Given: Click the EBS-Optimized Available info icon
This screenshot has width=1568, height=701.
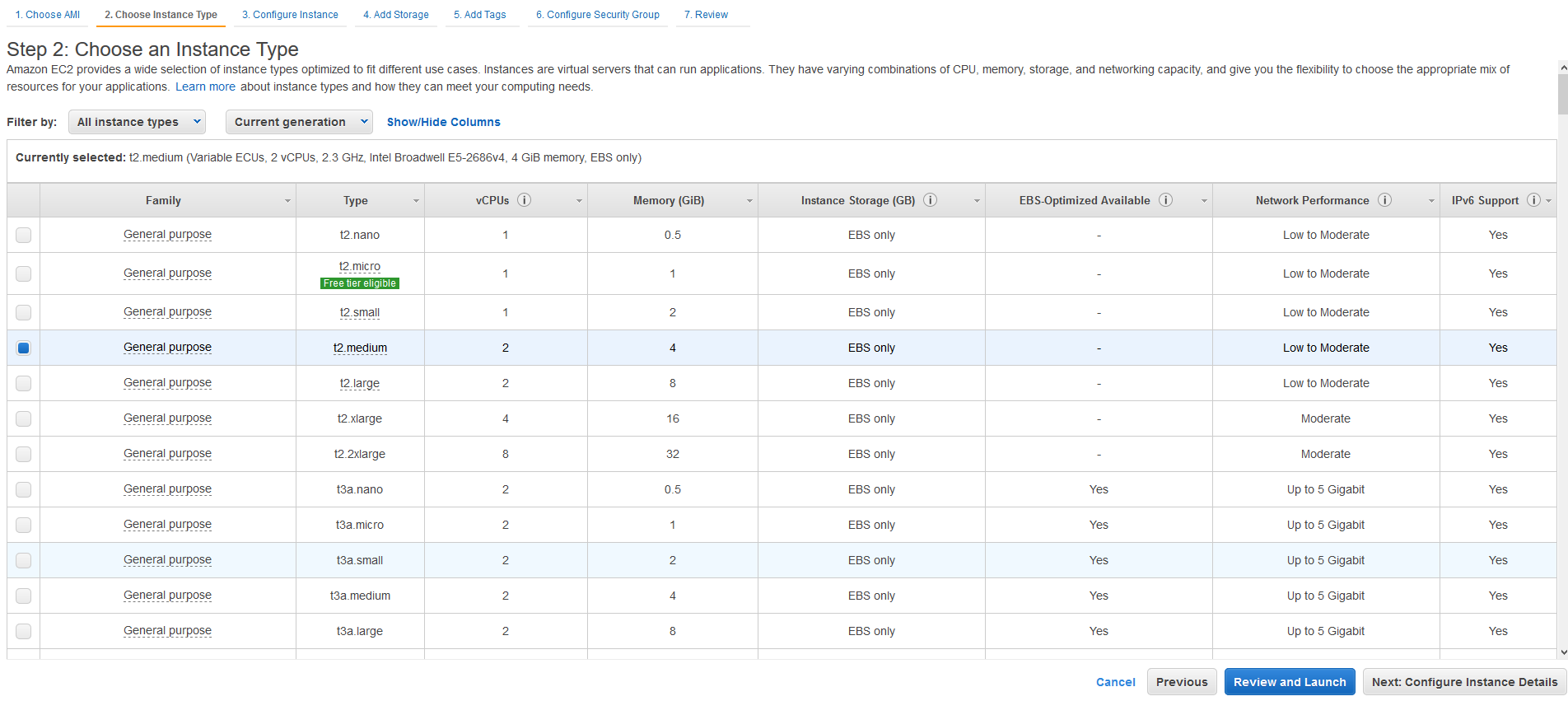Looking at the screenshot, I should tap(1165, 200).
